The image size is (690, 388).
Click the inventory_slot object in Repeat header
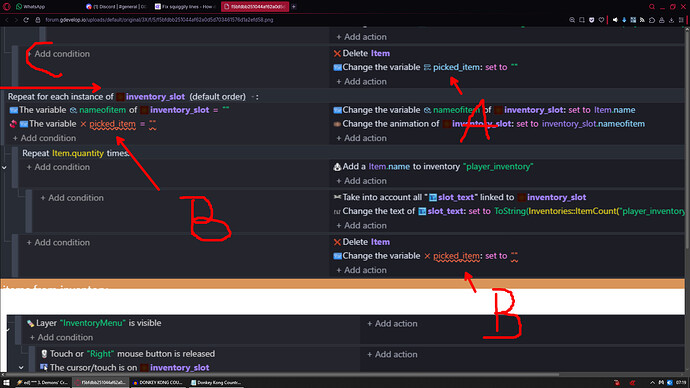(155, 97)
